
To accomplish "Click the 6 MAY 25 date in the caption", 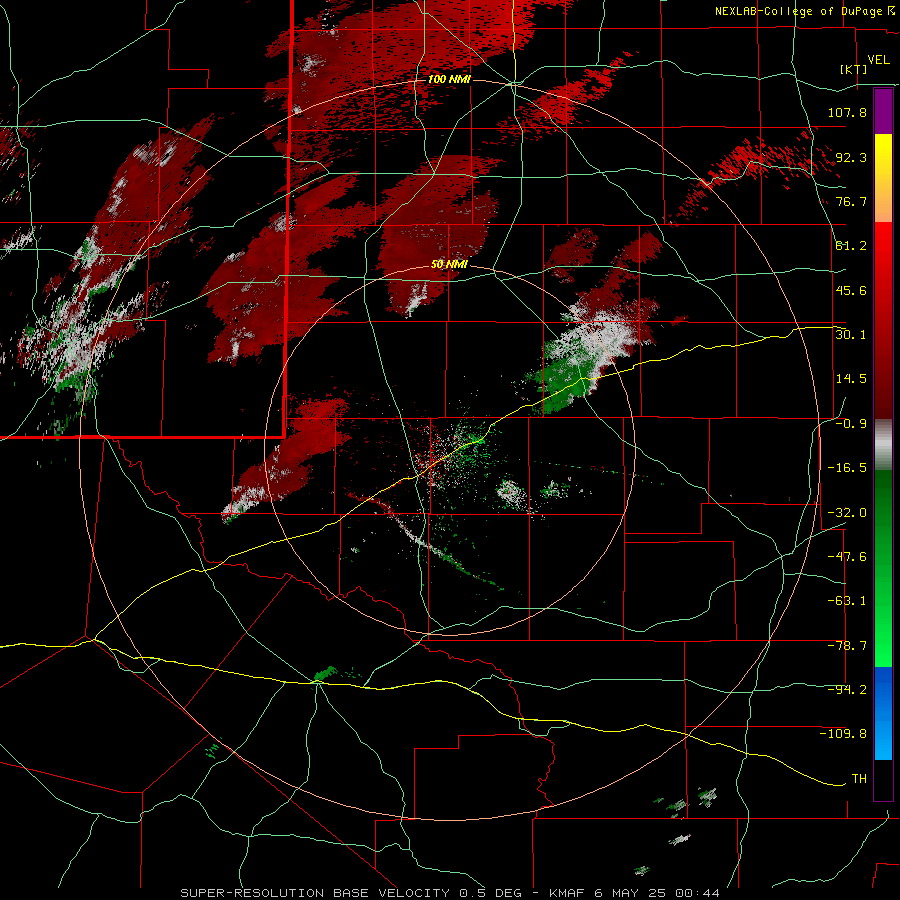I will point(631,893).
